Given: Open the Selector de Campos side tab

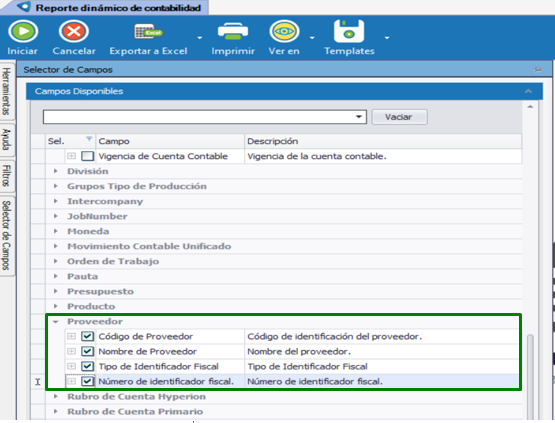Looking at the screenshot, I should 6,235.
